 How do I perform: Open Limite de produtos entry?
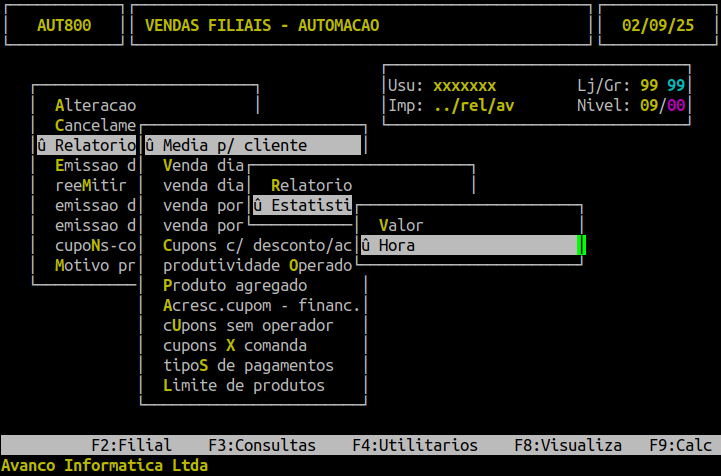pos(244,385)
